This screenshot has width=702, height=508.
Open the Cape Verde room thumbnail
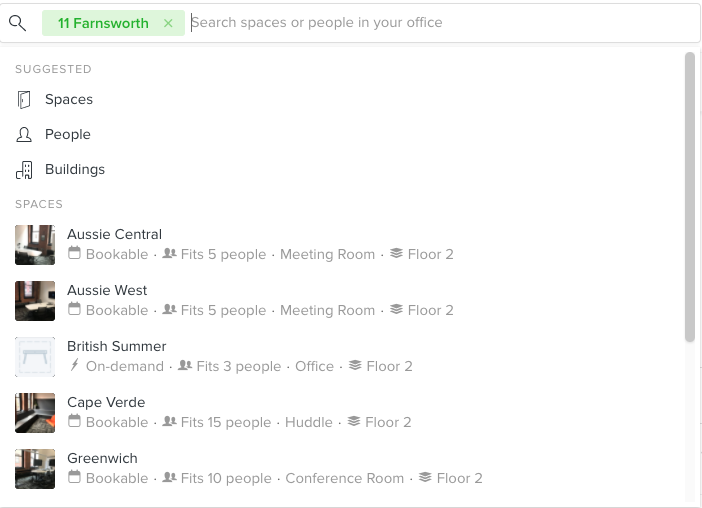point(35,413)
